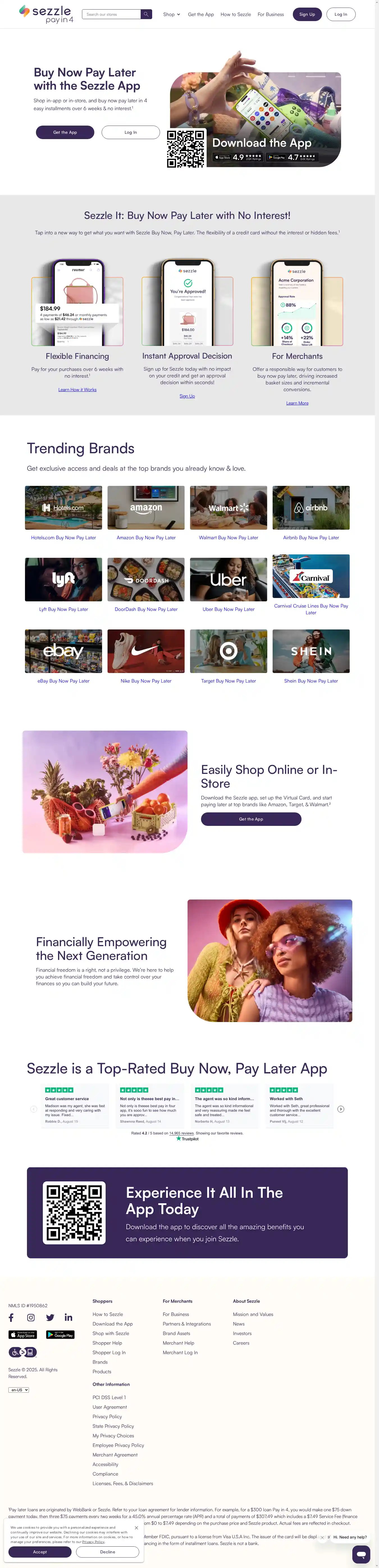Click the Sign Up button
This screenshot has width=379, height=1568.
(x=307, y=14)
